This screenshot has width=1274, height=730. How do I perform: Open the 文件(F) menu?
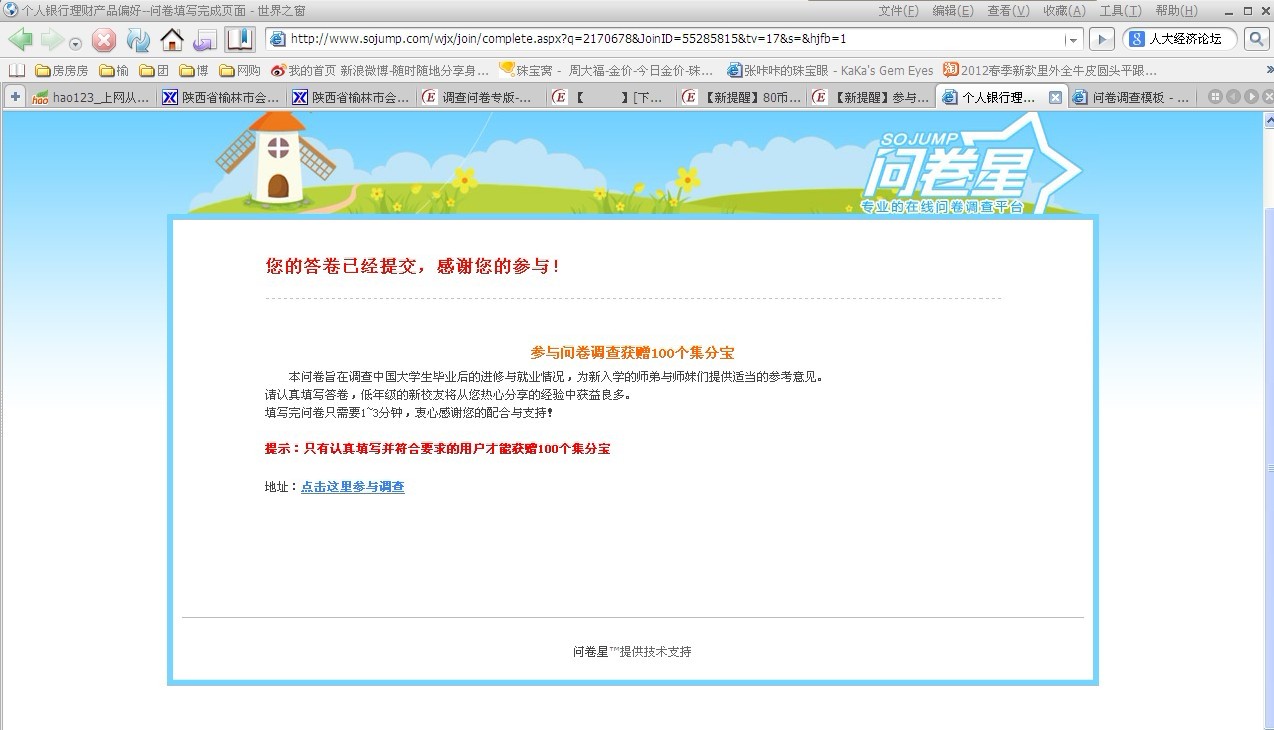898,11
